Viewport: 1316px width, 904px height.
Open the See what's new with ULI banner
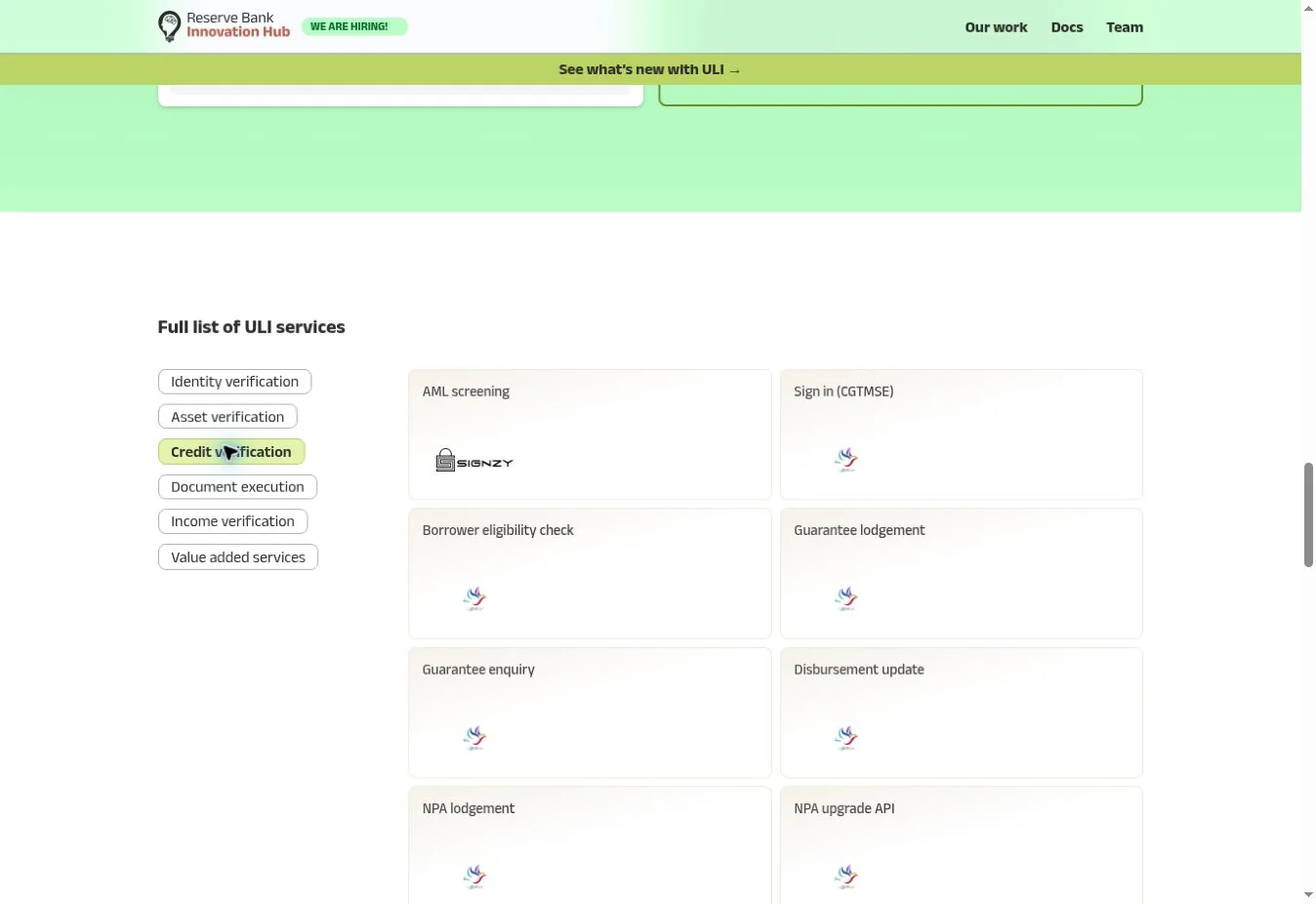click(650, 69)
